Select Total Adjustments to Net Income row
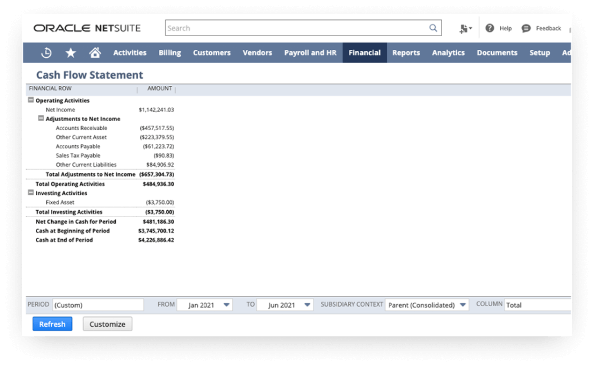The image size is (594, 367). [91, 174]
